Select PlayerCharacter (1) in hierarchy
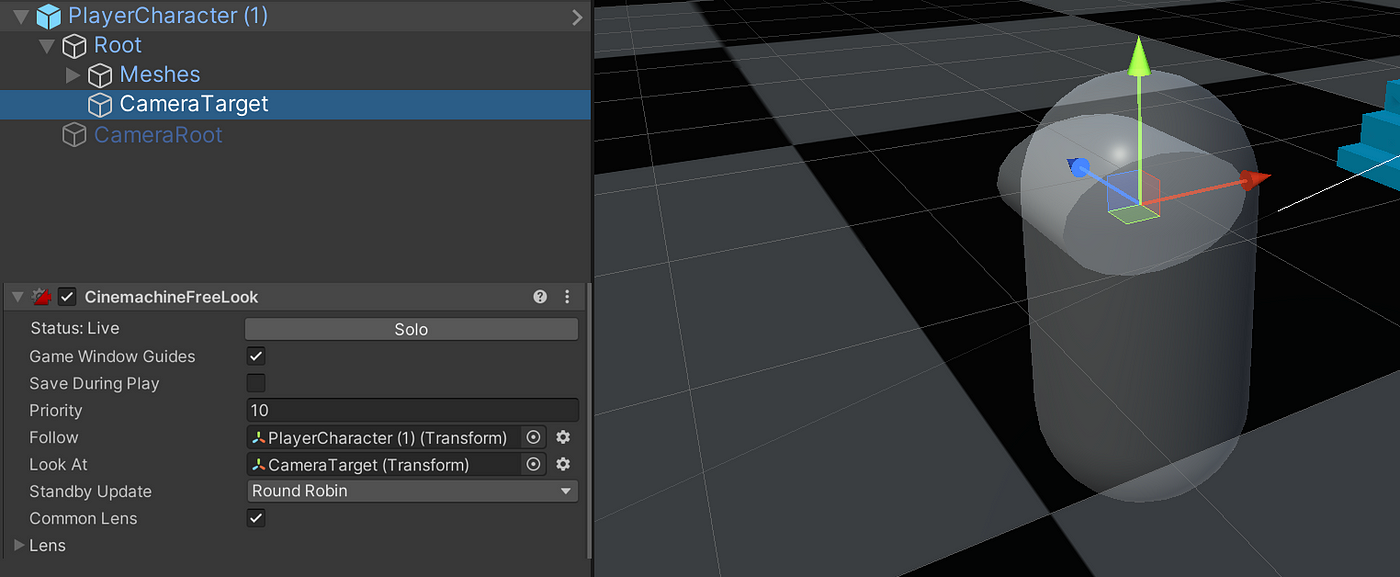The image size is (1400, 577). click(295, 16)
